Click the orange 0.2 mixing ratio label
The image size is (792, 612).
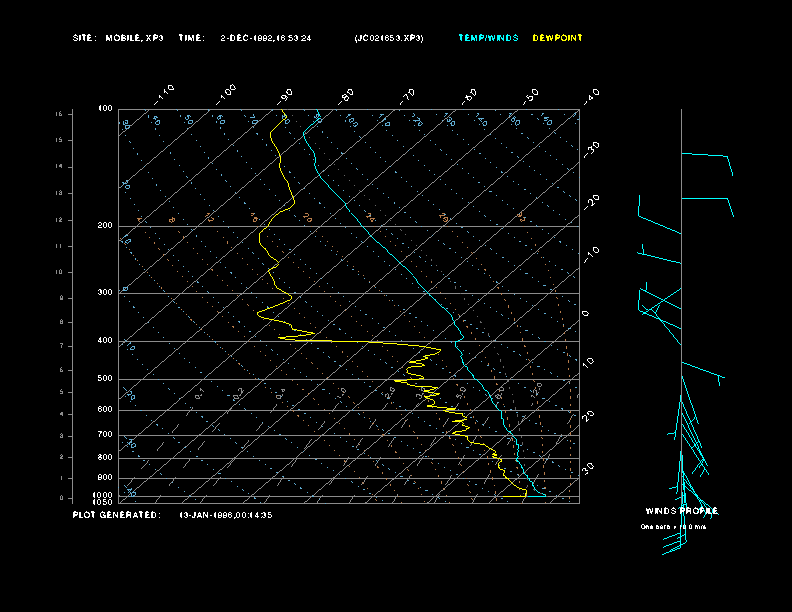coord(238,394)
